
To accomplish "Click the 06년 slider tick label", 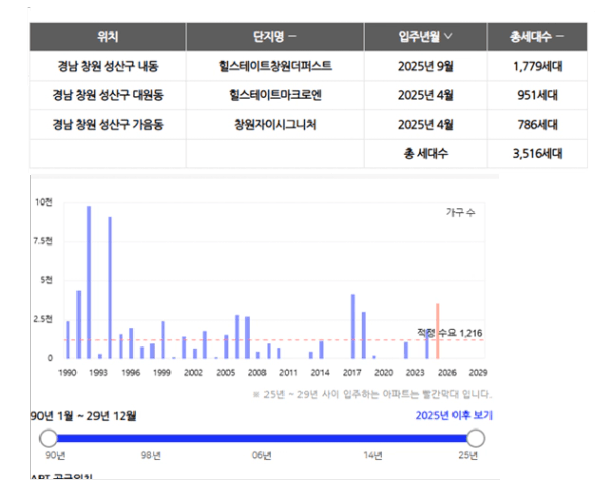I will pos(261,455).
